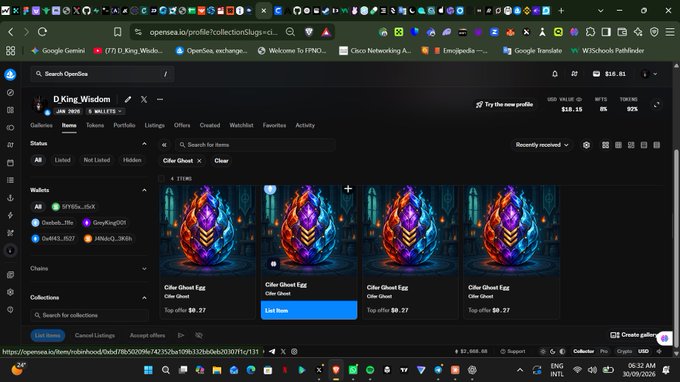Switch to the Tokens tab
This screenshot has width=680, height=382.
pyautogui.click(x=95, y=125)
